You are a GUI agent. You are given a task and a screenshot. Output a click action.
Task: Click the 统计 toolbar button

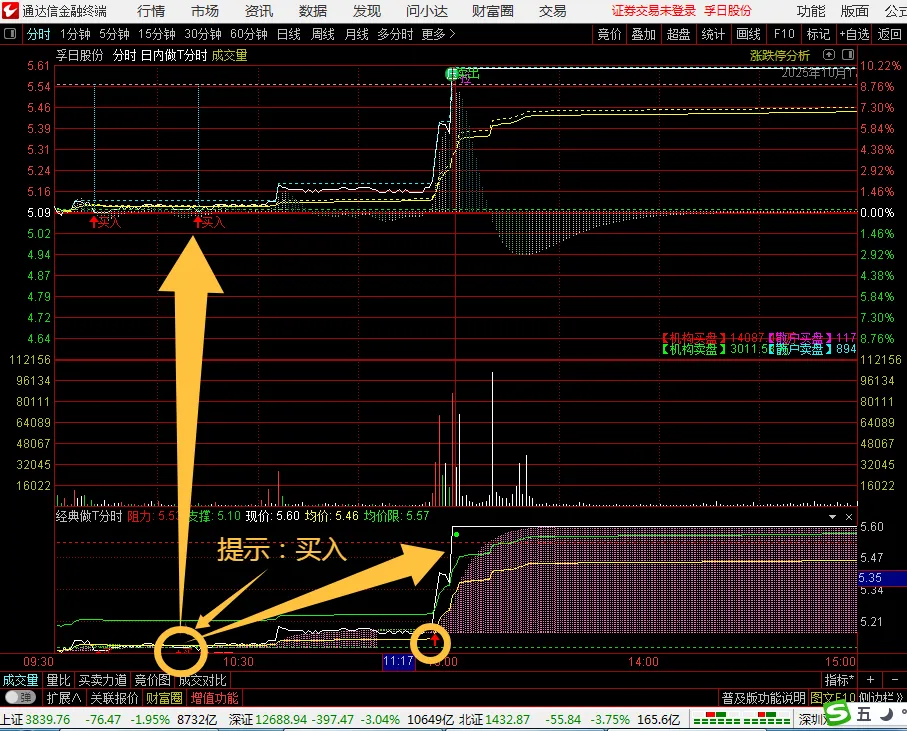click(713, 34)
